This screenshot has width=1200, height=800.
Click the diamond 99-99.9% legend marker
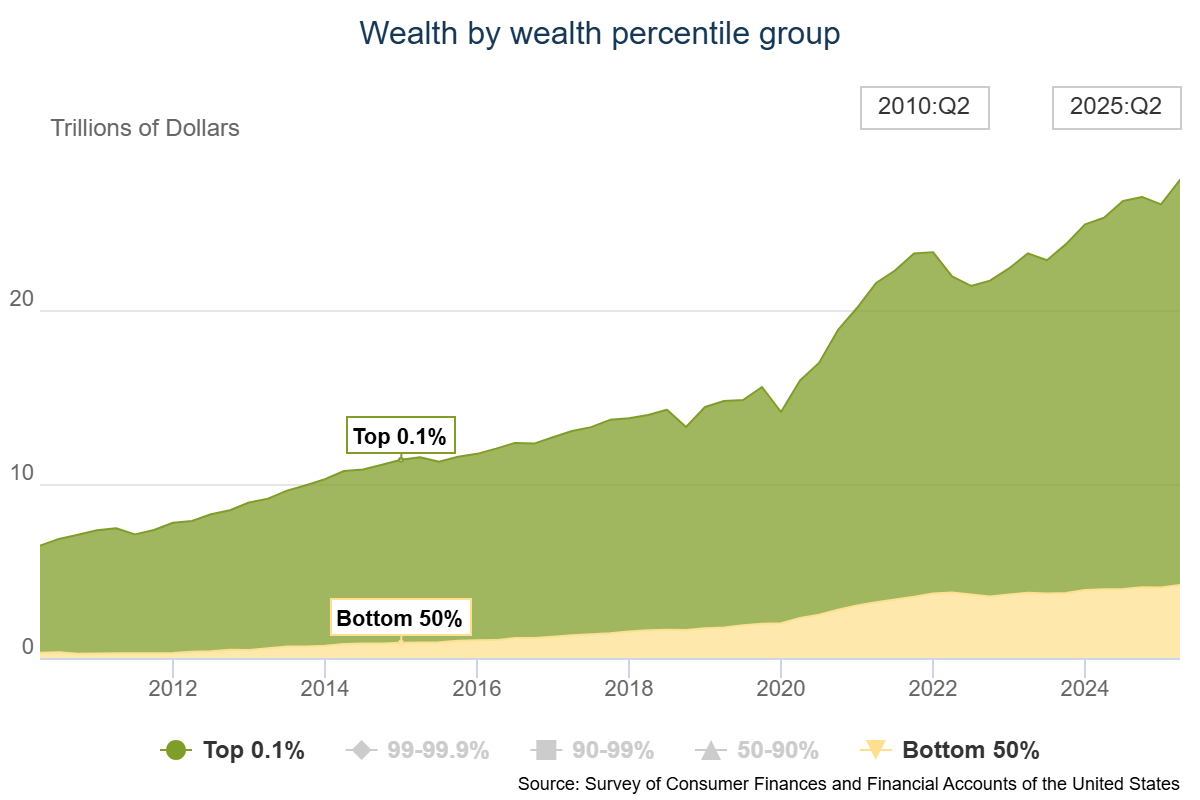(363, 750)
